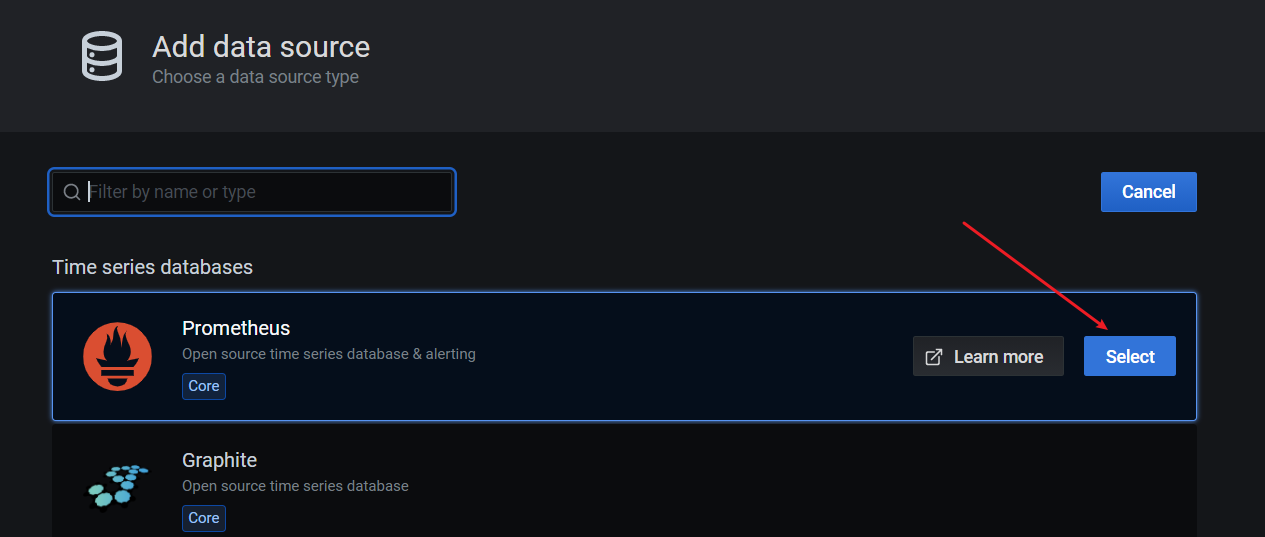Open the Graphite data source card
This screenshot has width=1265, height=537.
tap(624, 480)
